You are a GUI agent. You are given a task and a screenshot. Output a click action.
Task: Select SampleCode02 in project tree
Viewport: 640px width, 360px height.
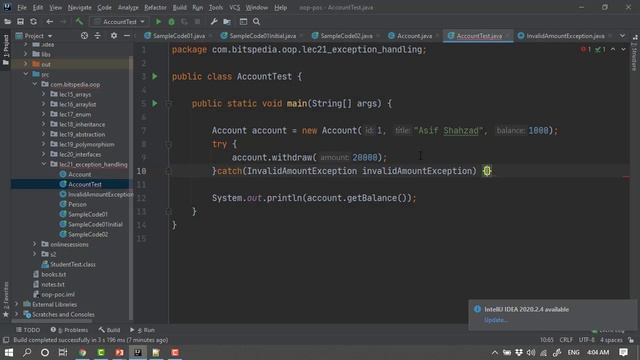point(88,234)
